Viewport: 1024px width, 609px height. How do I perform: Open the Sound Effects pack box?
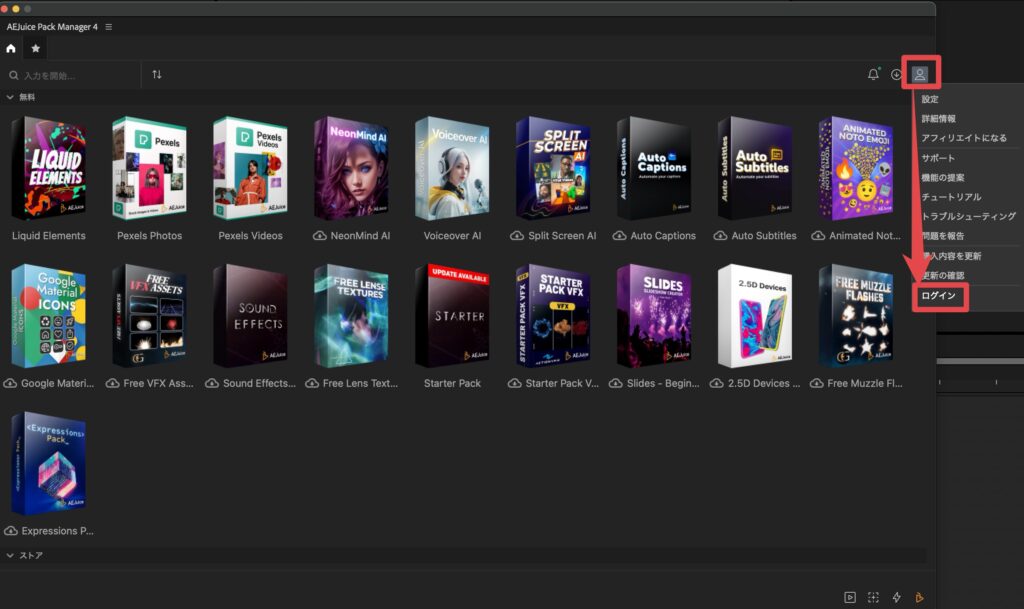[x=251, y=316]
